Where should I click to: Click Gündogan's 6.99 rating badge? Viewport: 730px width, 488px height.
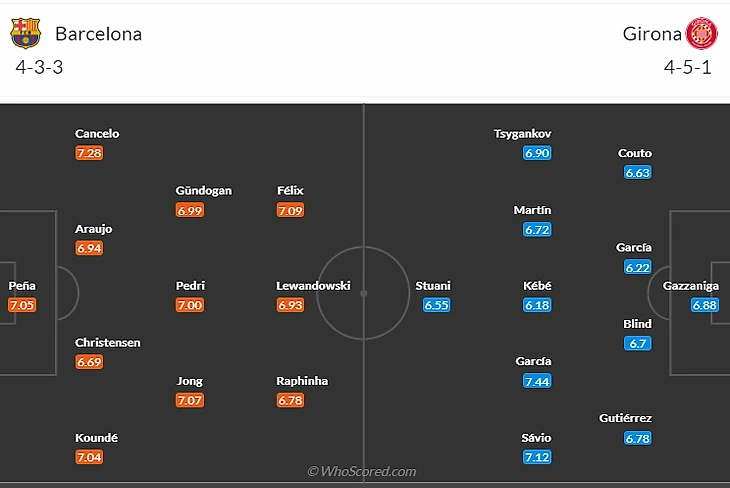point(190,210)
